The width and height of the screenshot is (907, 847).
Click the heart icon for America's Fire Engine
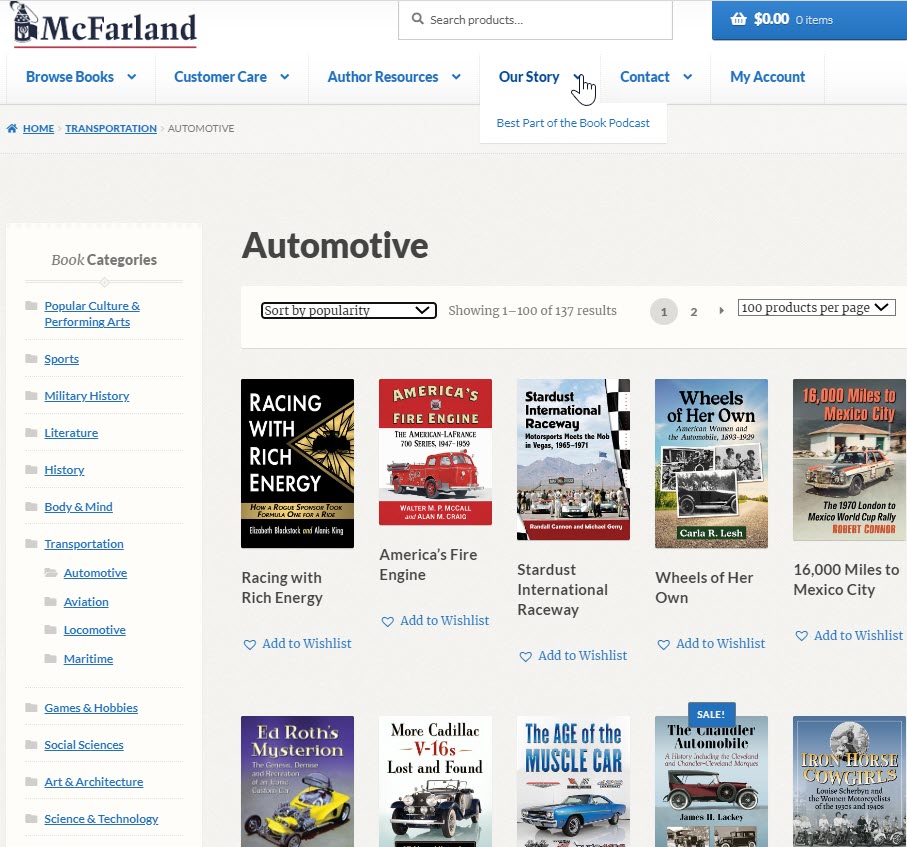pos(387,621)
